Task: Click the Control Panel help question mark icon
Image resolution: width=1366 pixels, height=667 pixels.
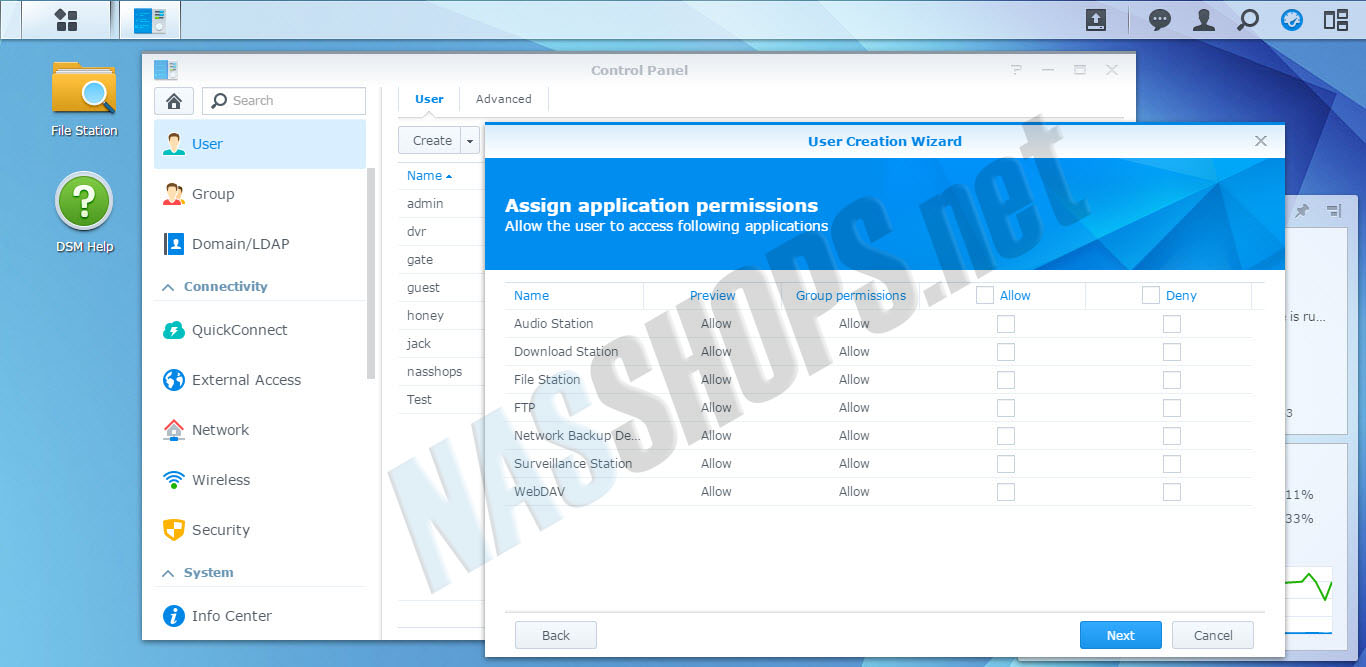Action: point(1016,70)
